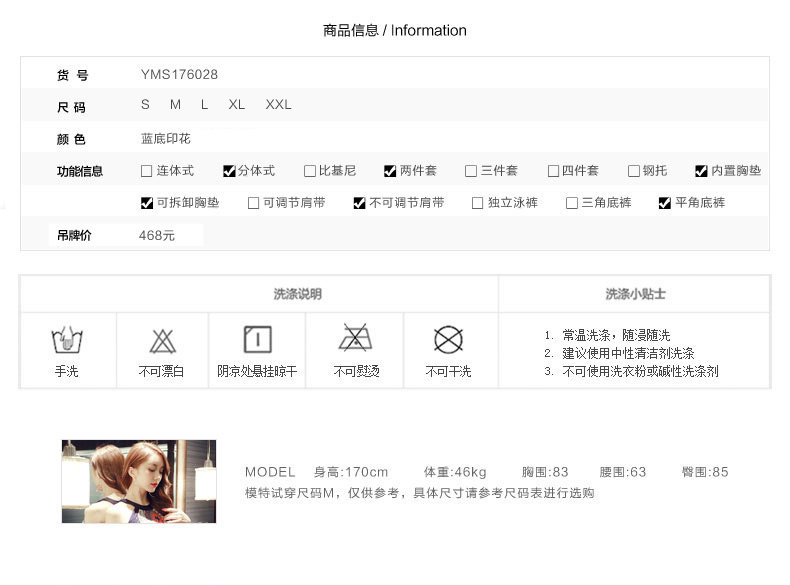Click the 体重:46kg model spec

coord(455,472)
